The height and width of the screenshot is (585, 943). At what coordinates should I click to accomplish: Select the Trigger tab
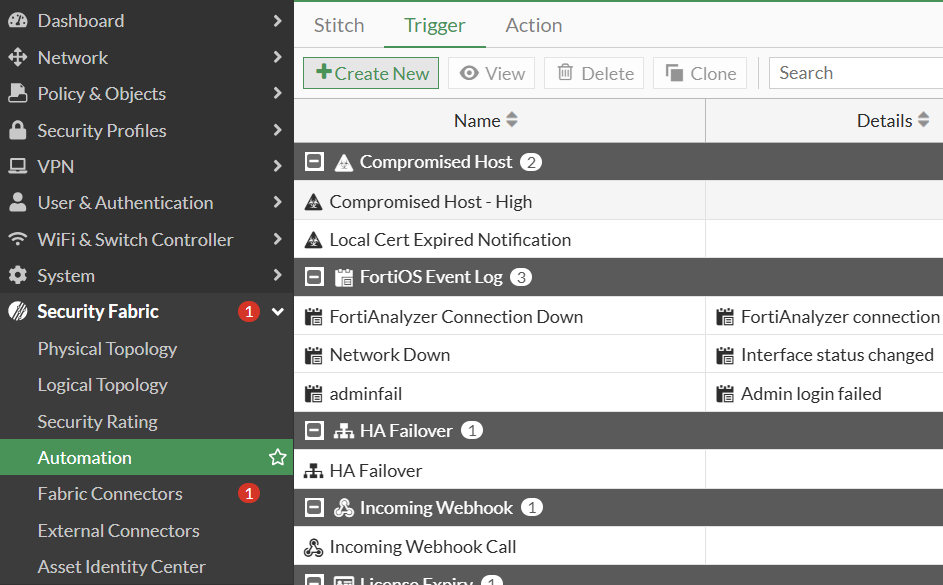click(434, 25)
